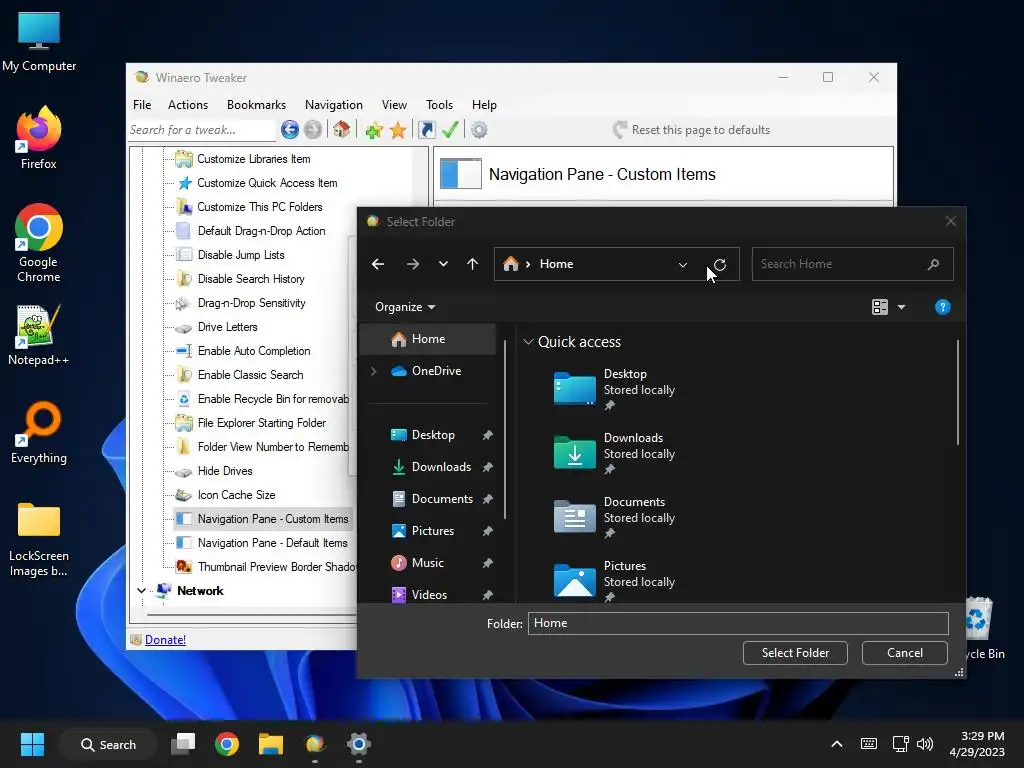Open the Tools menu
Image resolution: width=1024 pixels, height=768 pixels.
pyautogui.click(x=440, y=104)
